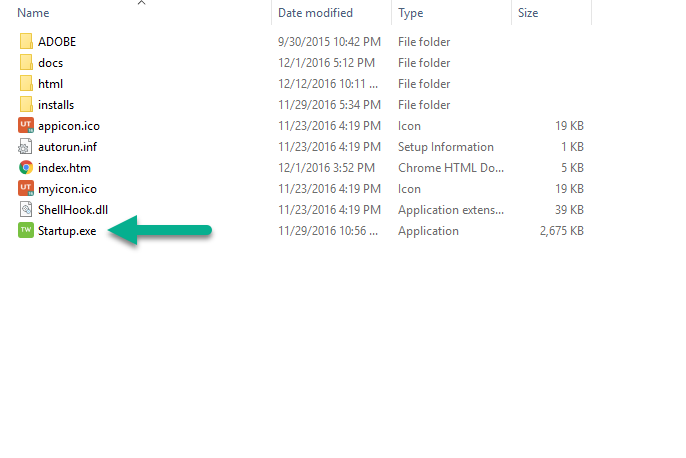Click the Chrome HTML Do... type cell
686x458 pixels.
[451, 168]
